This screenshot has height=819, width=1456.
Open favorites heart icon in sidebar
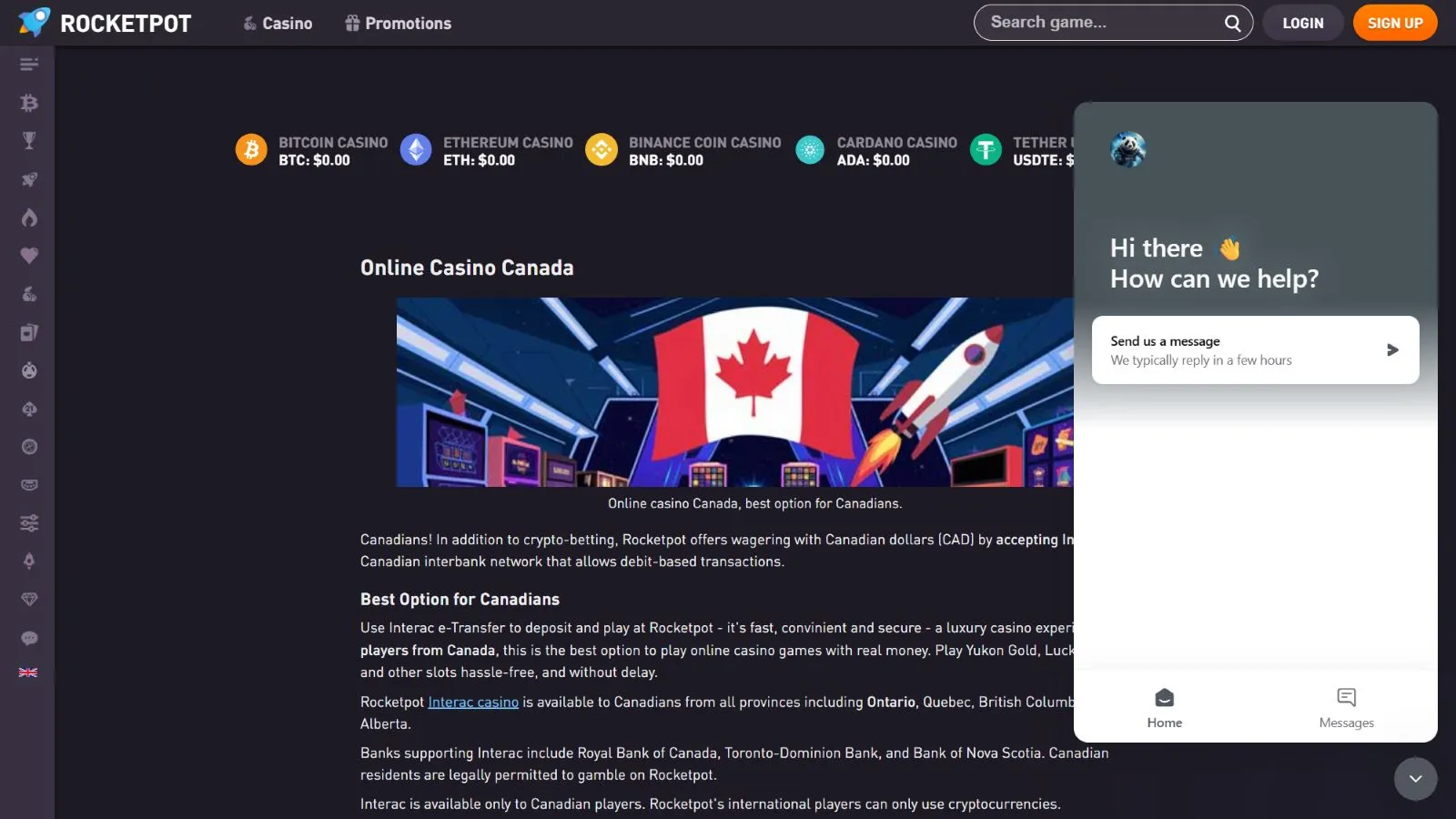29,256
